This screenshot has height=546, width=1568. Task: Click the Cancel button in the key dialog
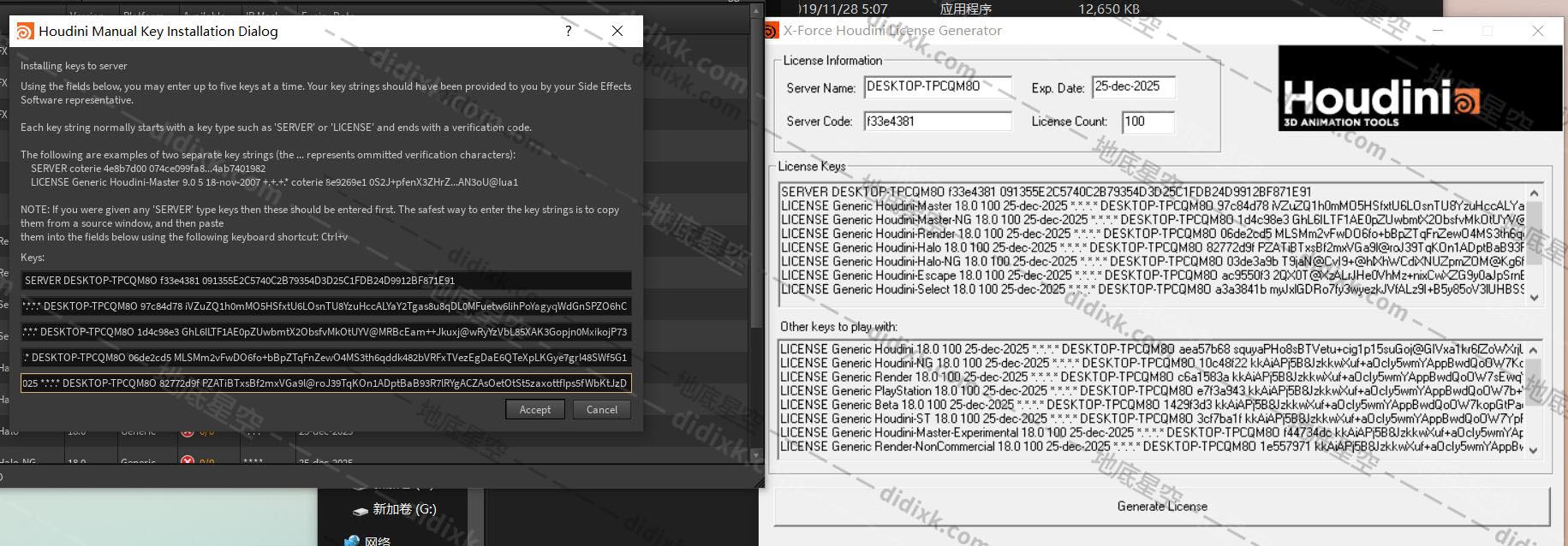tap(602, 410)
